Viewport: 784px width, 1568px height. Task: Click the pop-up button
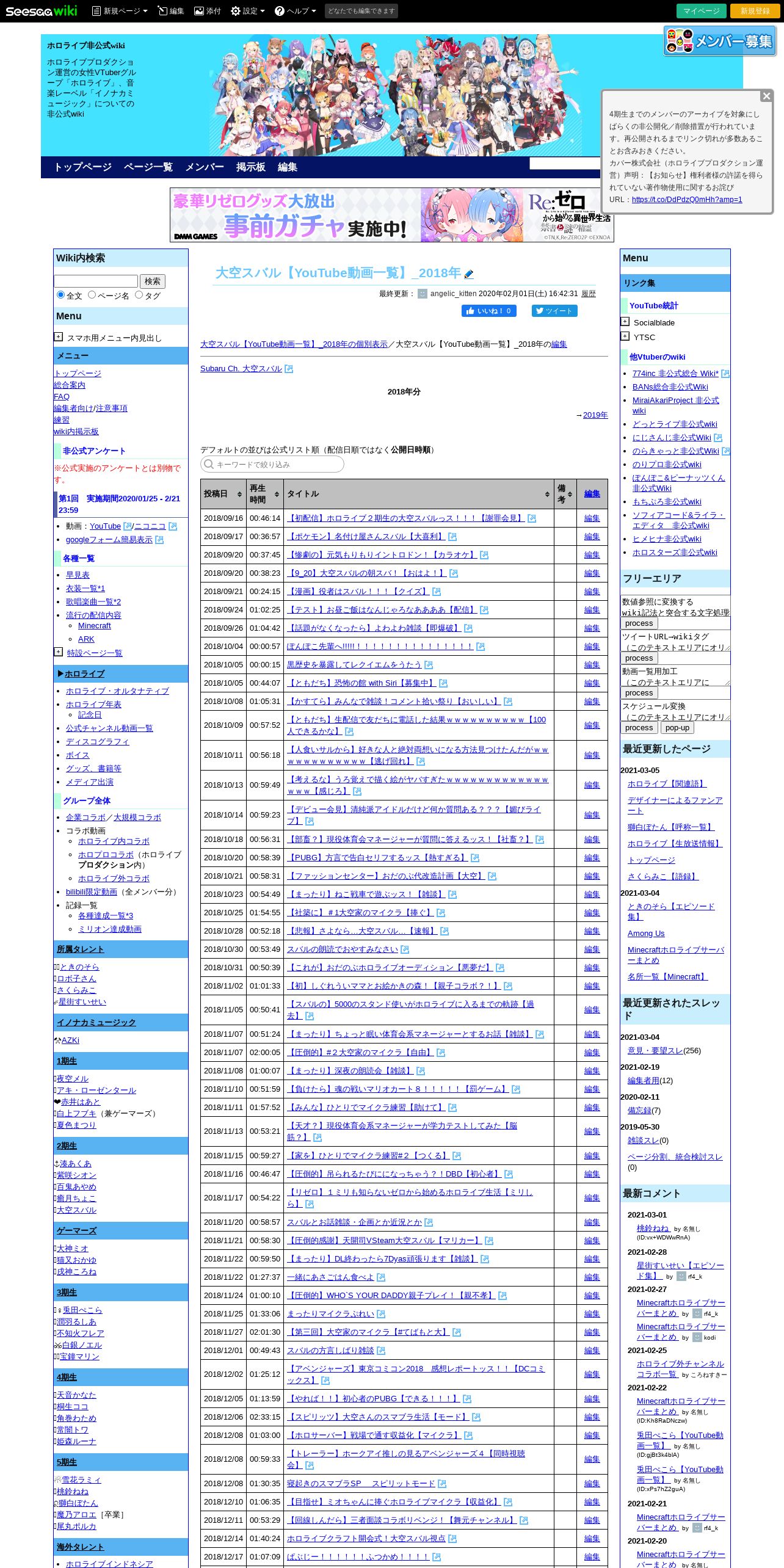point(677,728)
